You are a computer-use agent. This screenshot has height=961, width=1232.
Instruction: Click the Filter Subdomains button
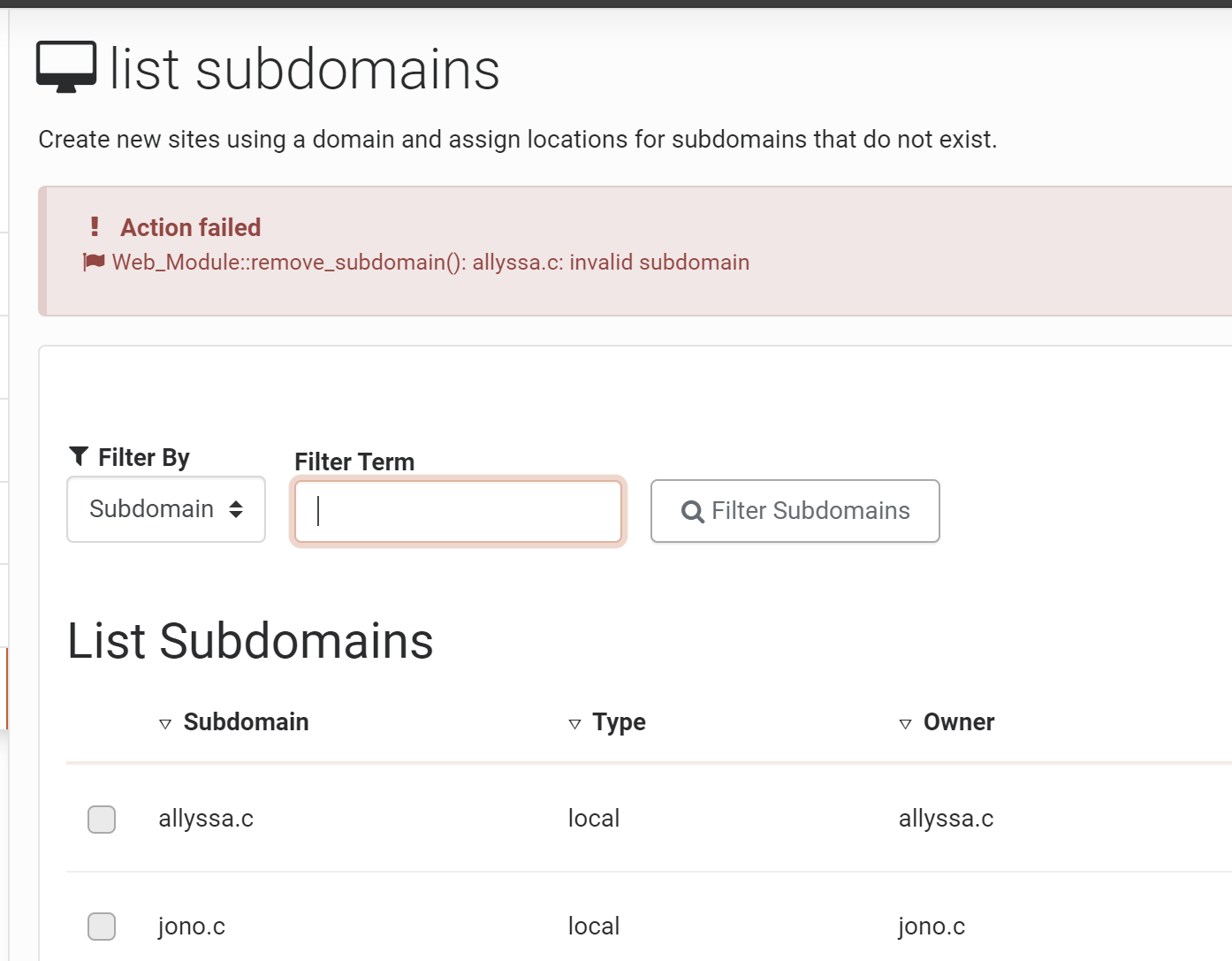coord(795,511)
